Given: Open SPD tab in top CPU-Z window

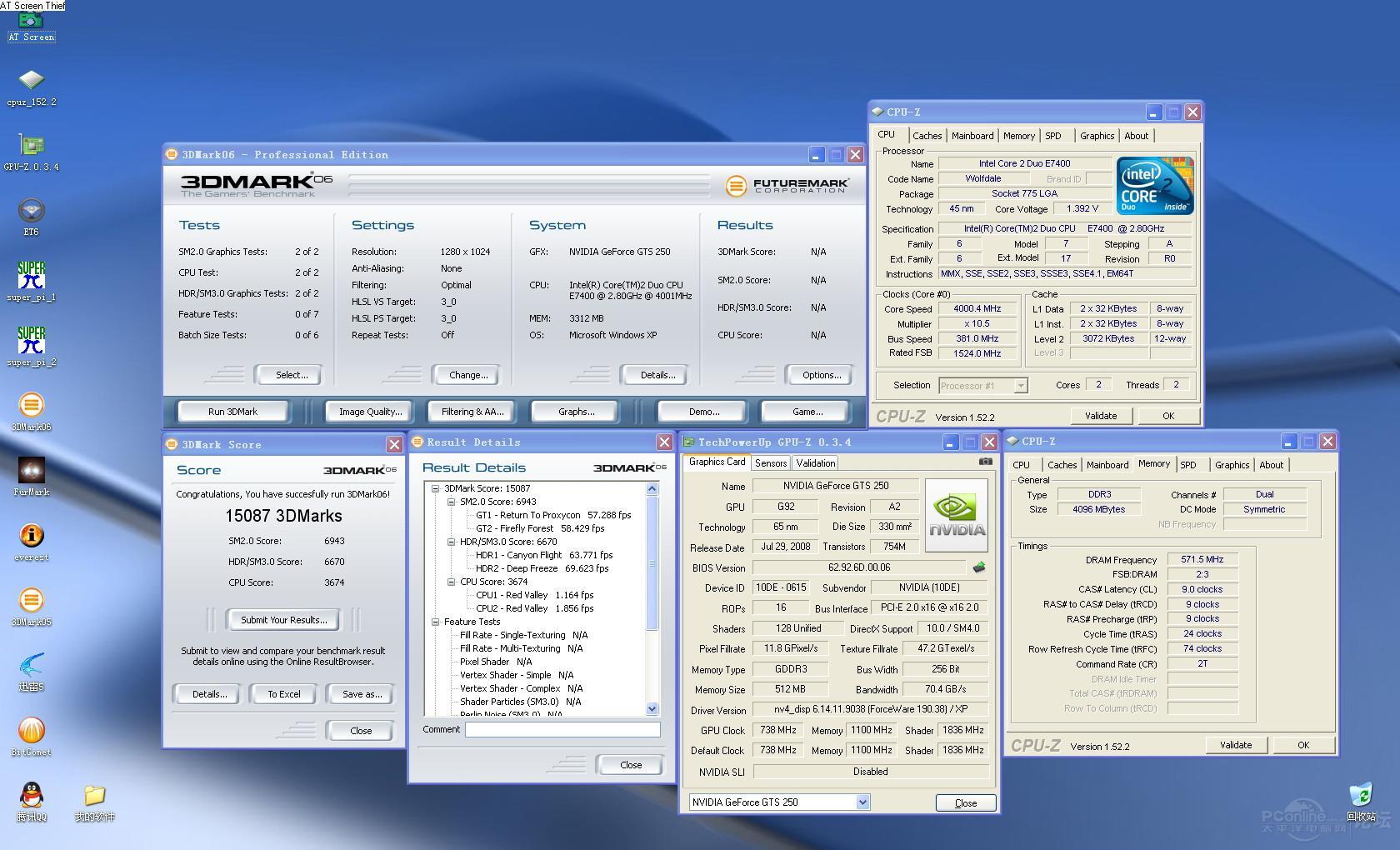Looking at the screenshot, I should pyautogui.click(x=1053, y=136).
